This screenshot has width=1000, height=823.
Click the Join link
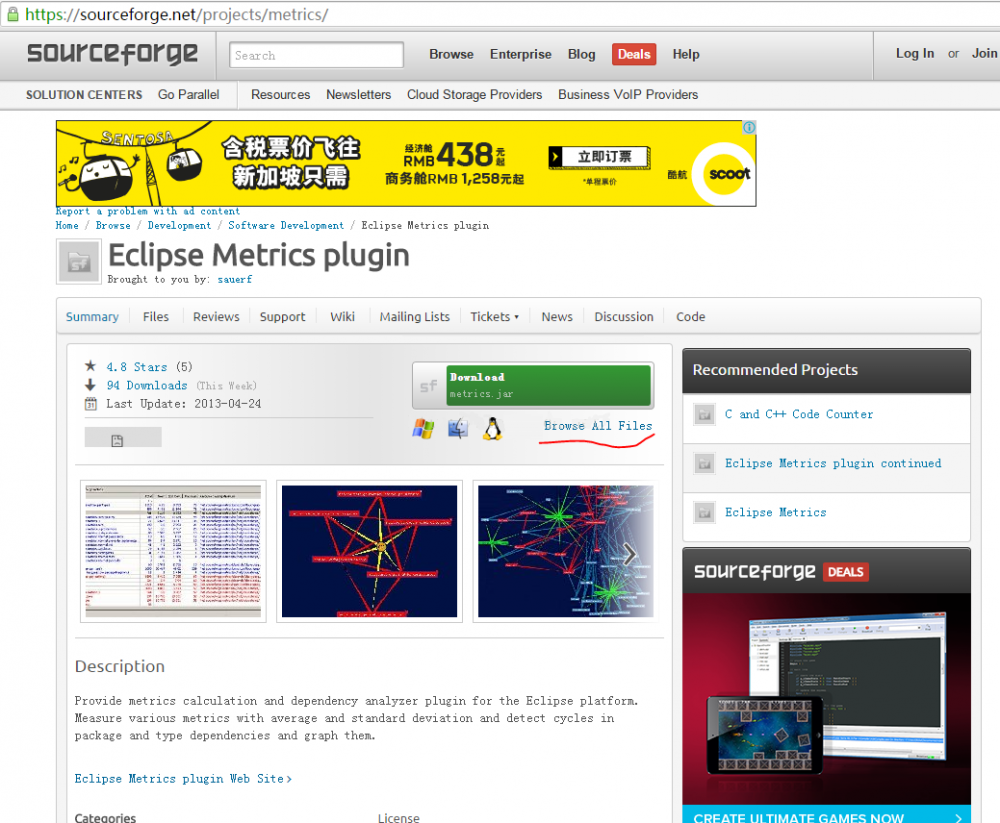click(x=984, y=54)
